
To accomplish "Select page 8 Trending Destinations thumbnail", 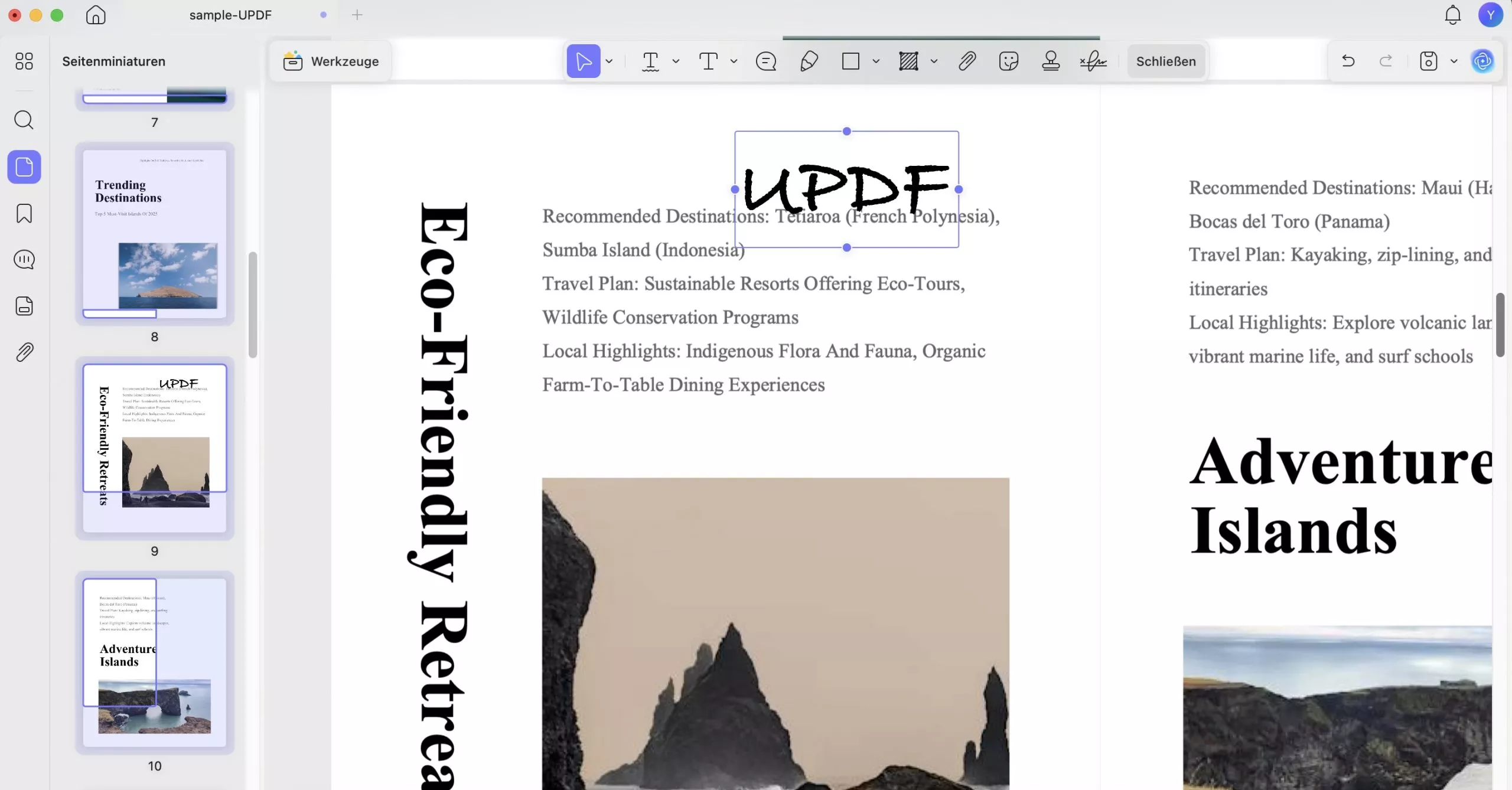I will click(155, 234).
